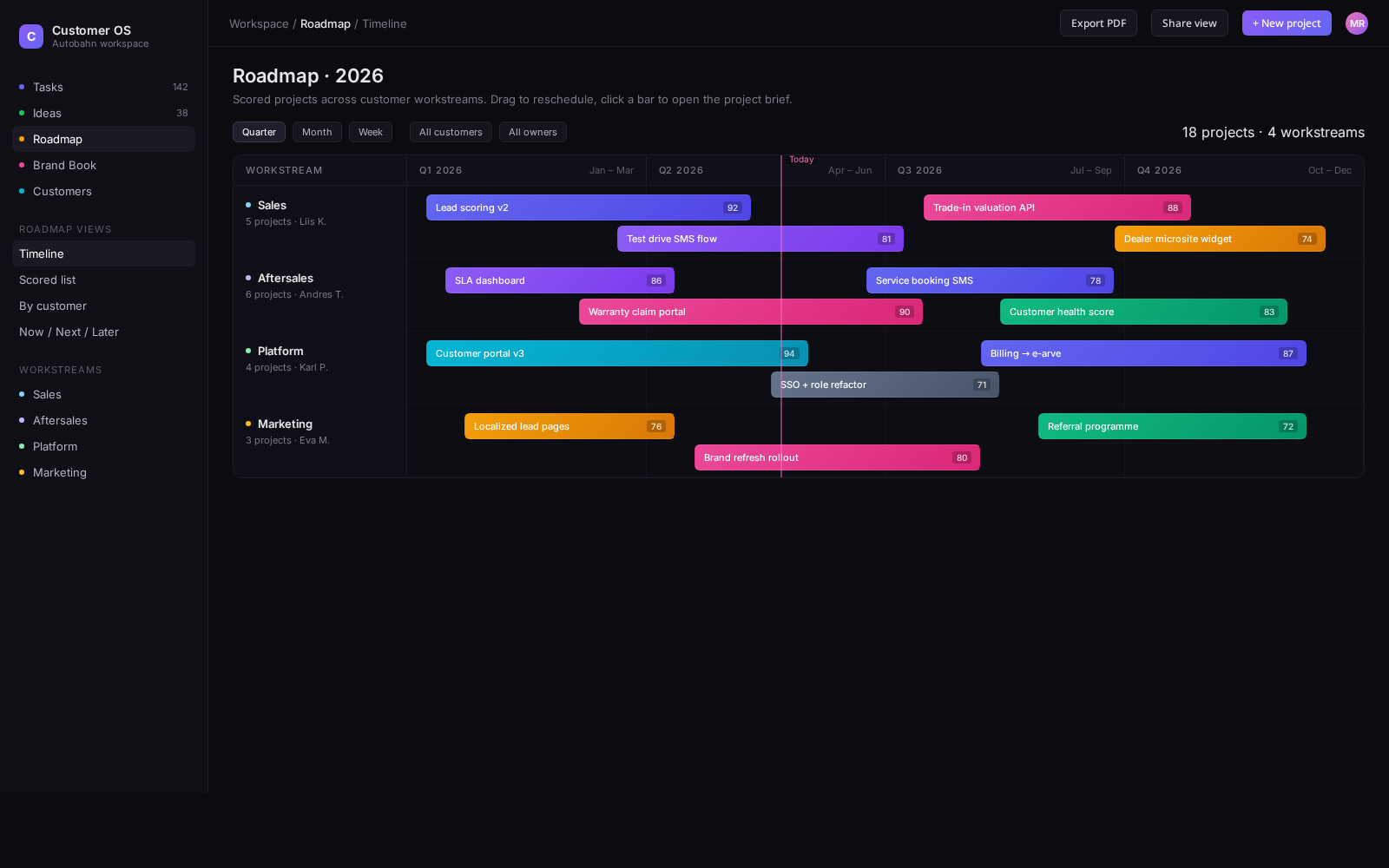Click the Share view button
This screenshot has height=868, width=1389.
(1189, 23)
